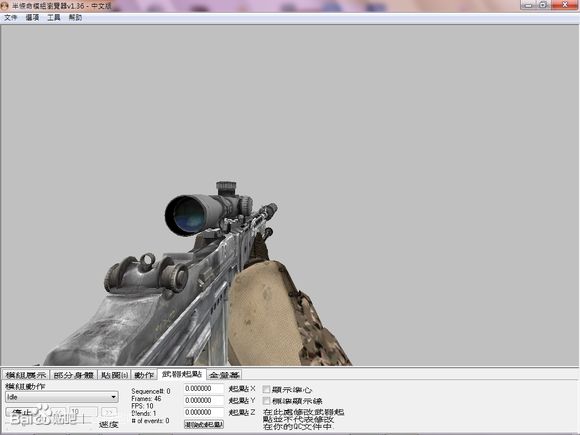Screen dimensions: 580x435
Task: Open the 選項 (Options) menu
Action: coord(32,17)
